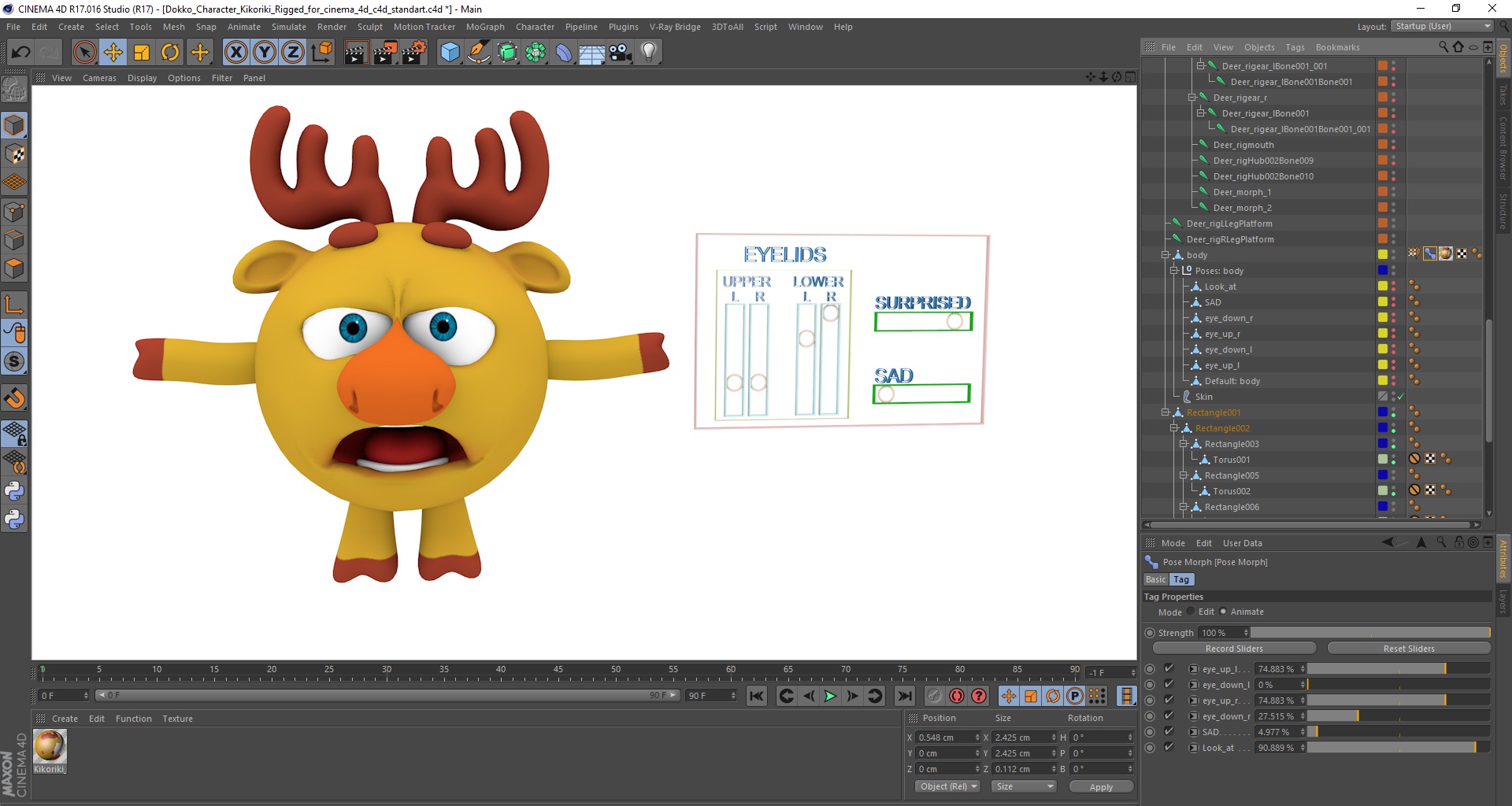The image size is (1512, 806).
Task: Select the Scale tool
Action: tap(142, 53)
